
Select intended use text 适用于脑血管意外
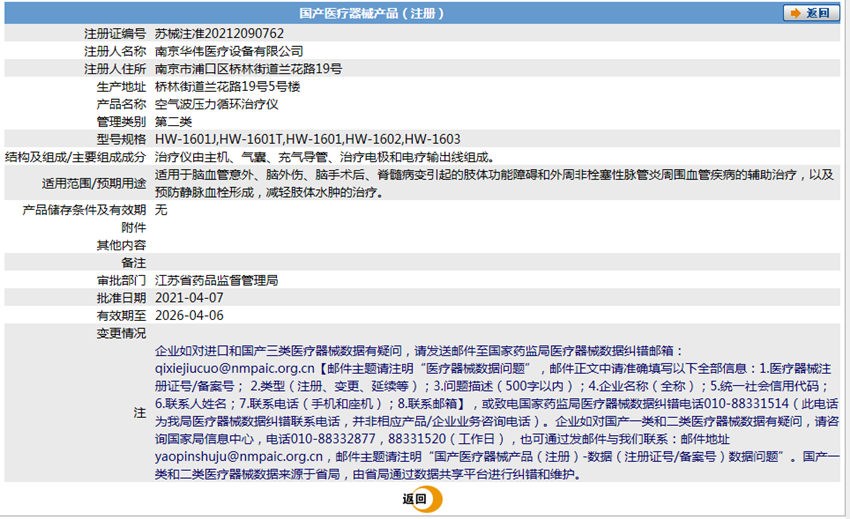204,175
